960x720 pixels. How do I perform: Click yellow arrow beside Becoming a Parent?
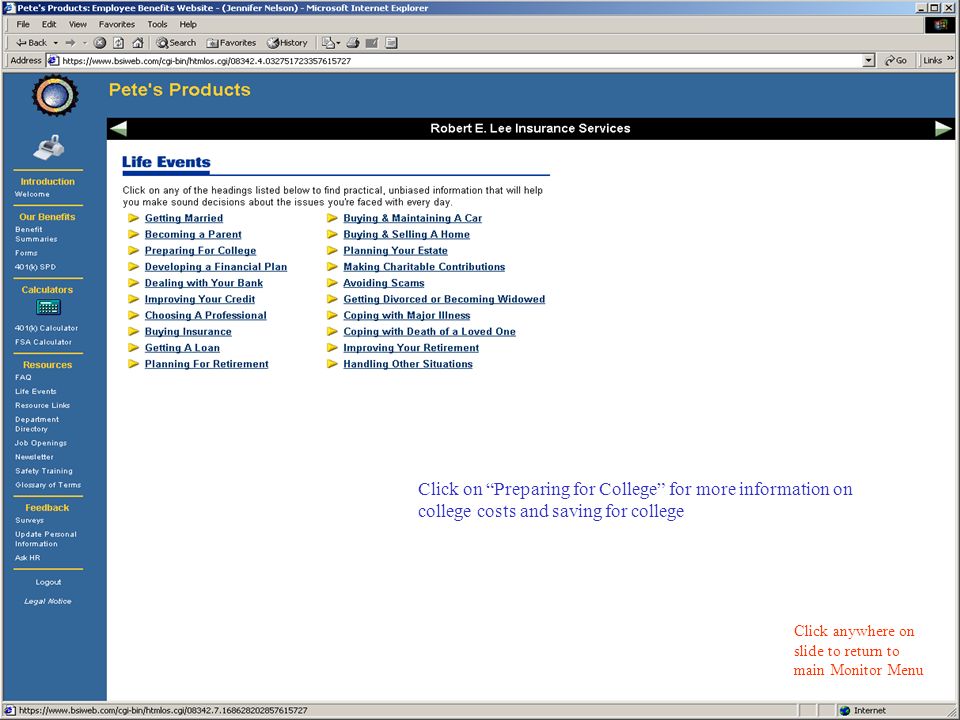coord(133,234)
